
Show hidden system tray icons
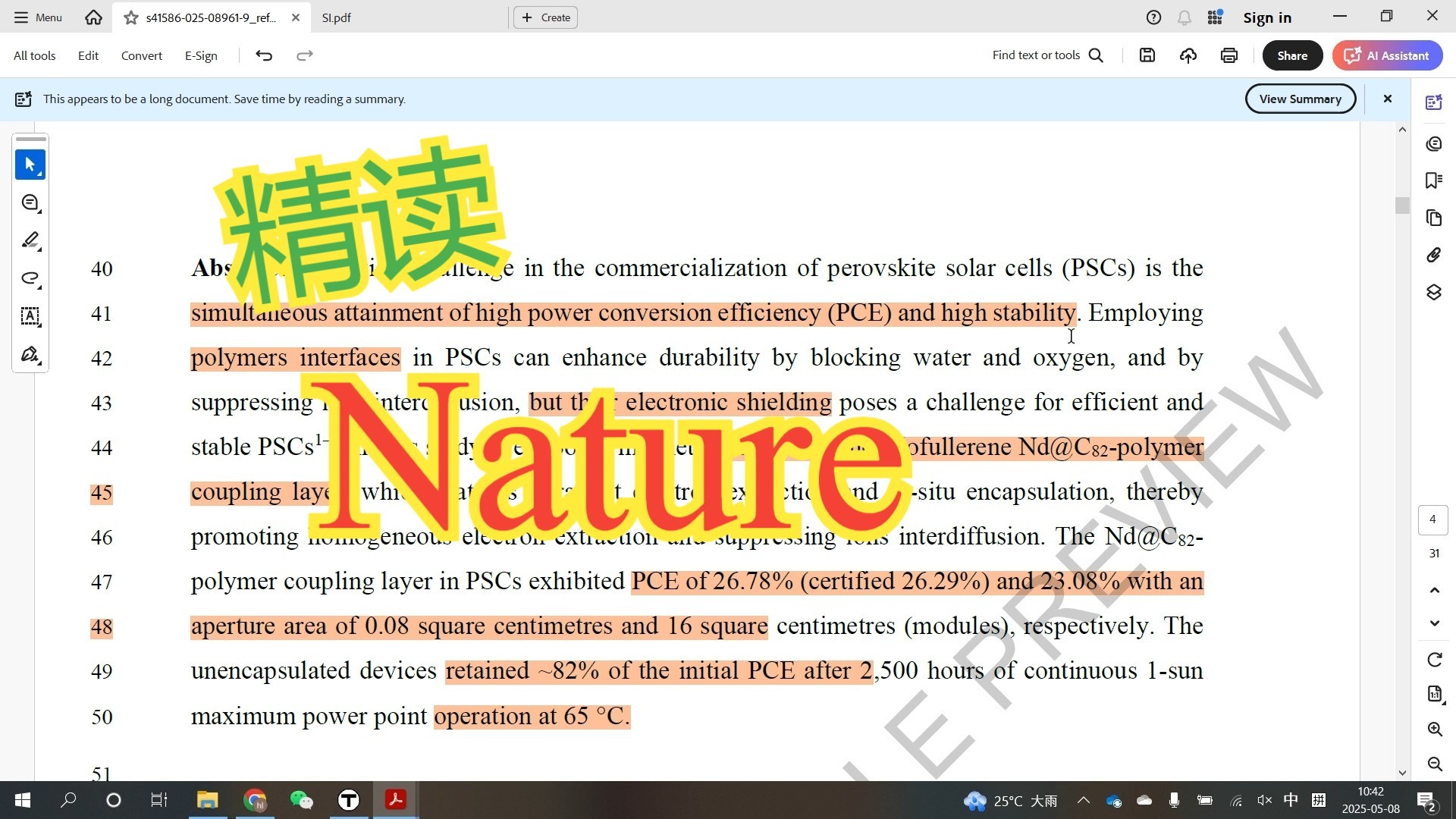coord(1084,800)
